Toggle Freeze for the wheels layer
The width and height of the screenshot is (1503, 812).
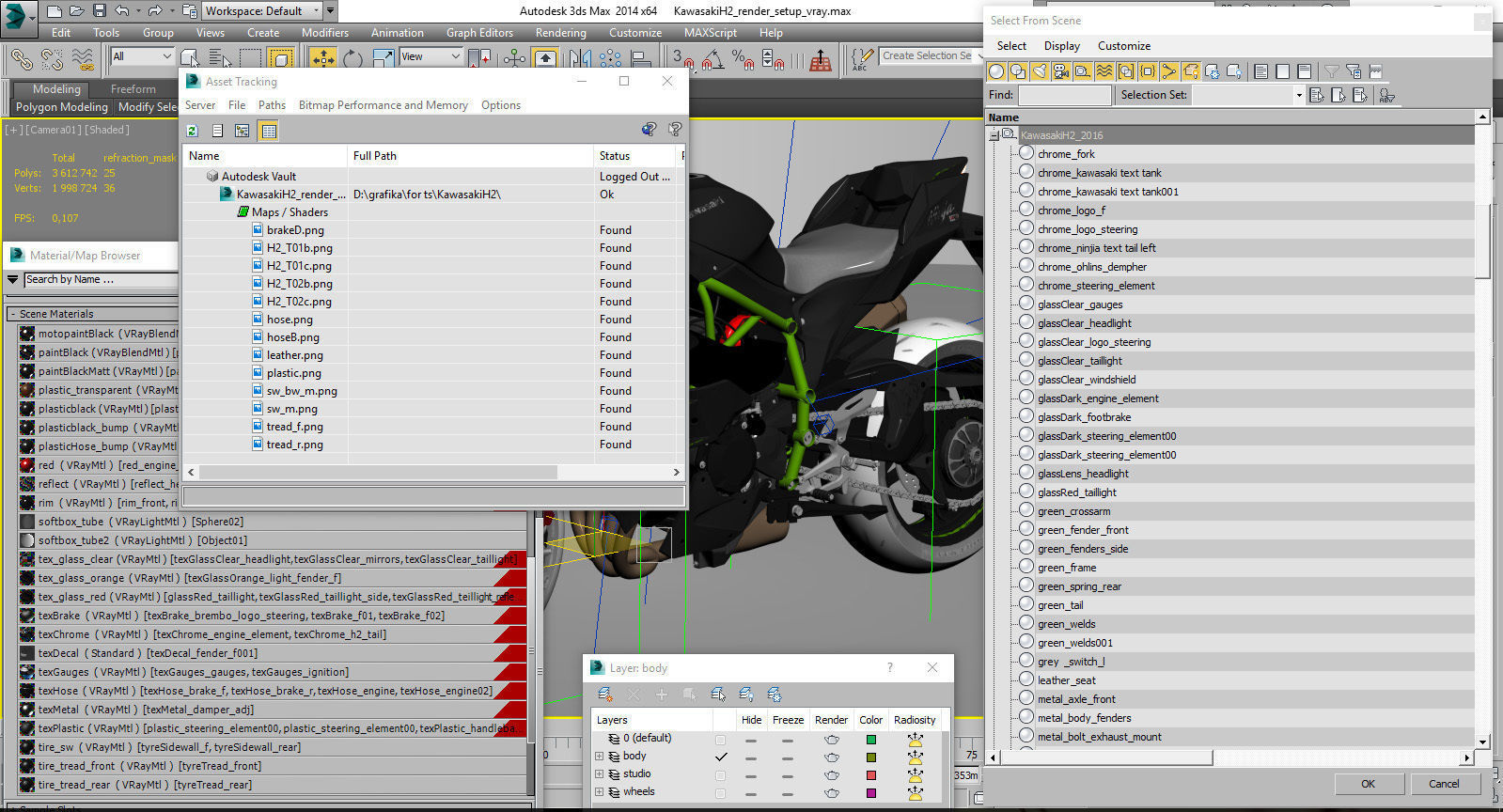click(x=788, y=793)
